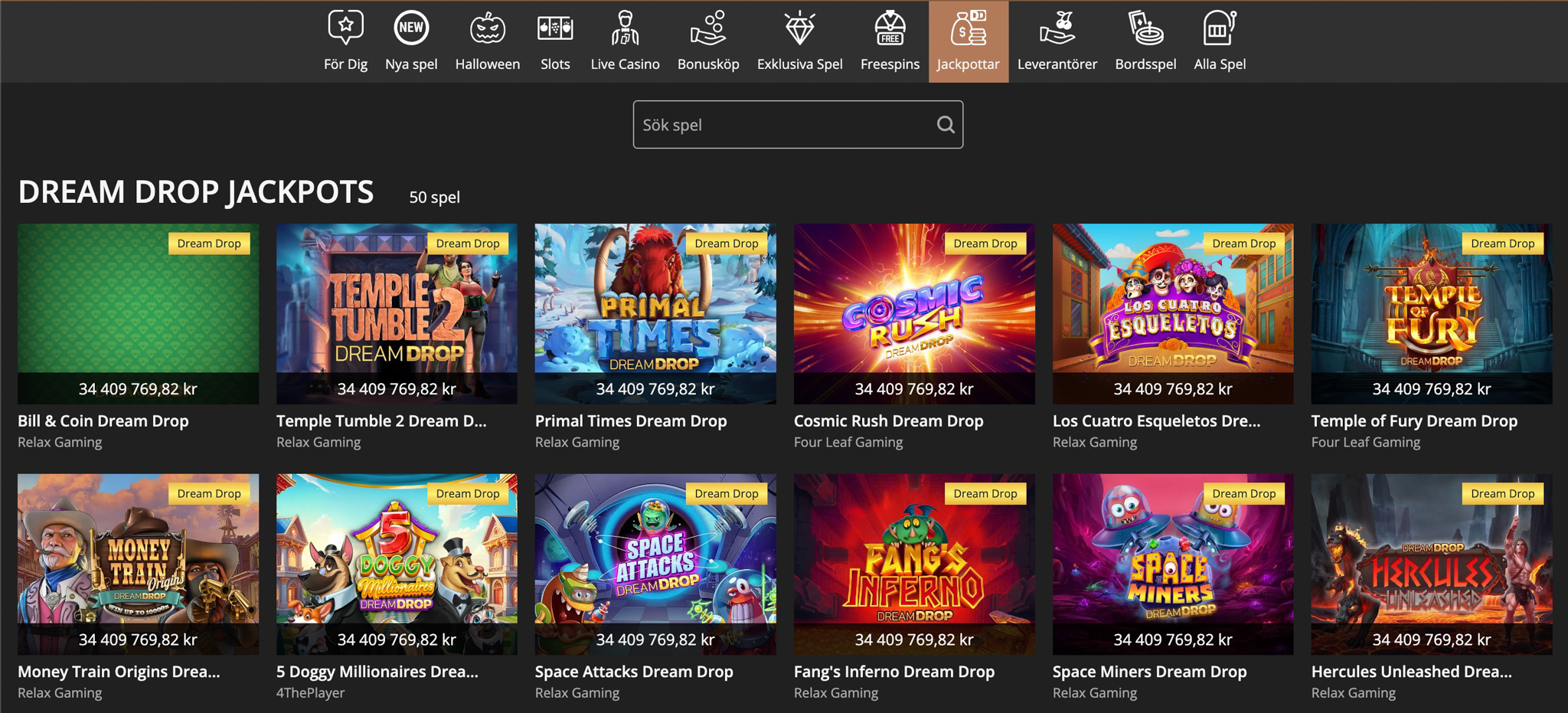Click the Space Miners Dream Drop title
This screenshot has height=713, width=1568.
[x=1149, y=671]
